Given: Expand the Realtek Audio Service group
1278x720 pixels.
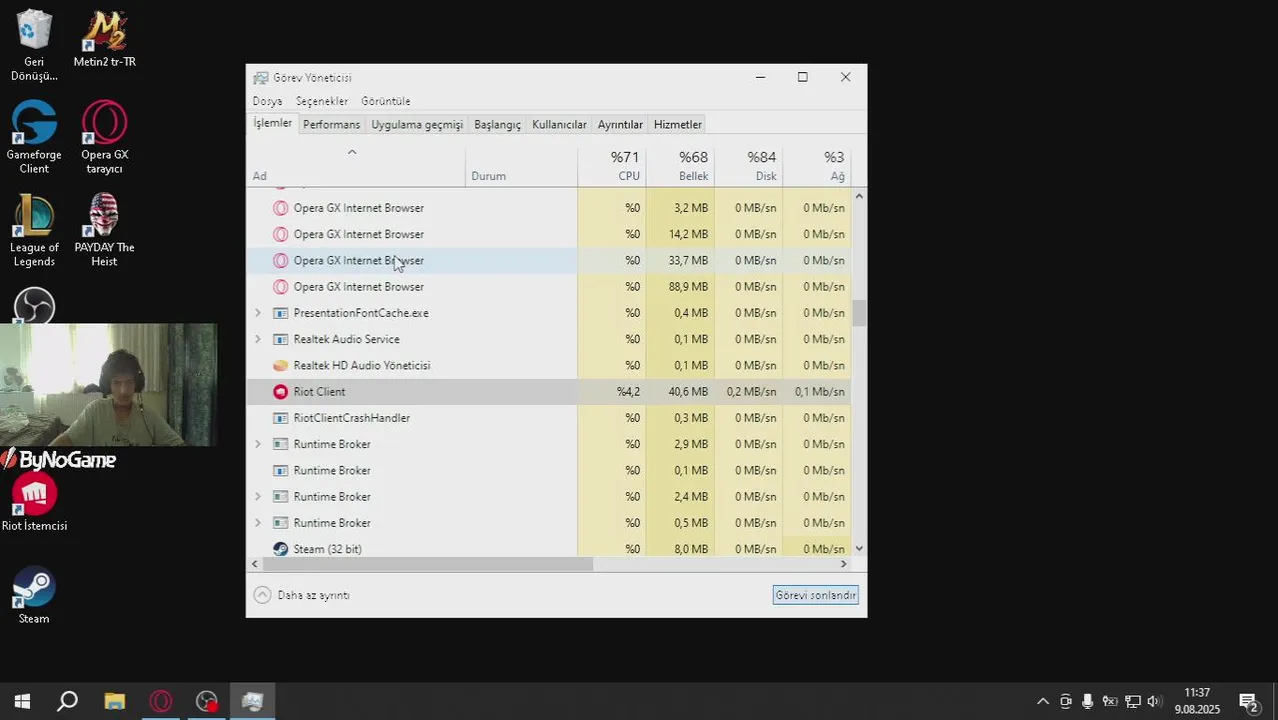Looking at the screenshot, I should pyautogui.click(x=258, y=339).
